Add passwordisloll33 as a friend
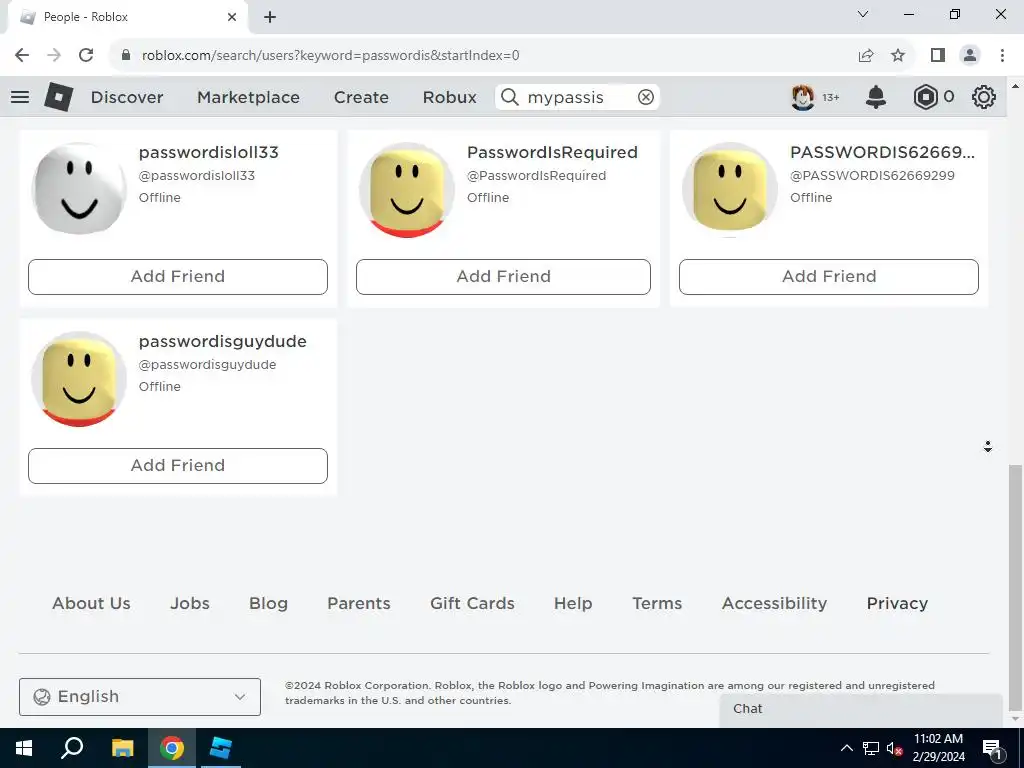The height and width of the screenshot is (768, 1024). 178,277
